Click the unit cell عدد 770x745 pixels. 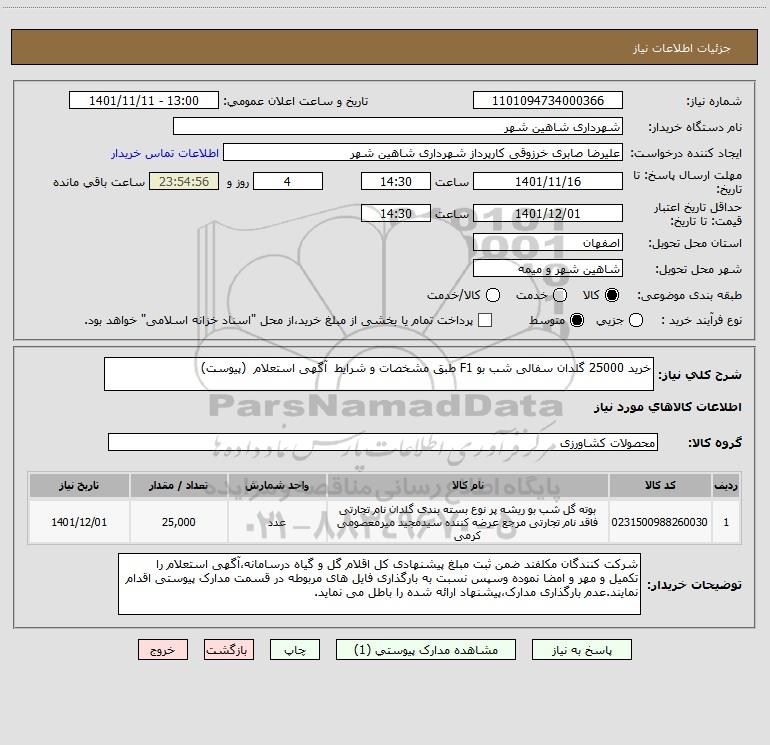pyautogui.click(x=277, y=522)
